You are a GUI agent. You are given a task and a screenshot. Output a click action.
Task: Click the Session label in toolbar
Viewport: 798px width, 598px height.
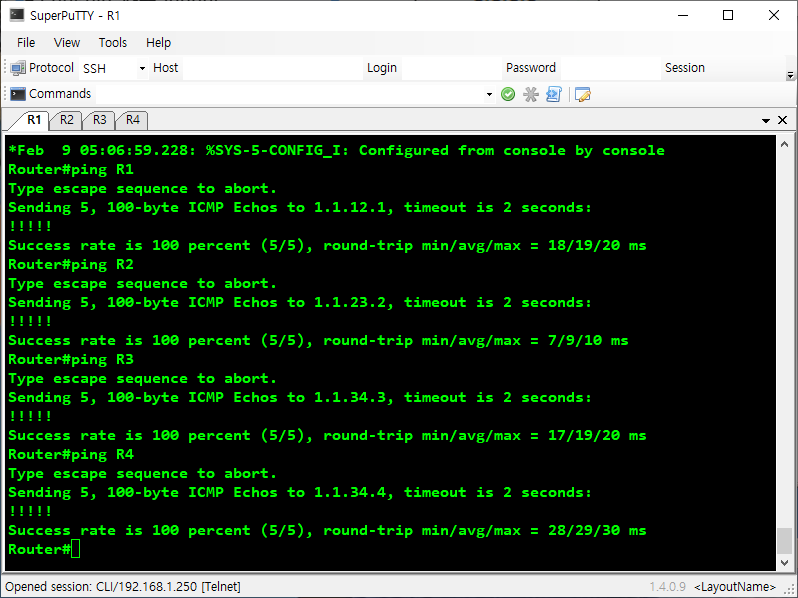point(685,68)
